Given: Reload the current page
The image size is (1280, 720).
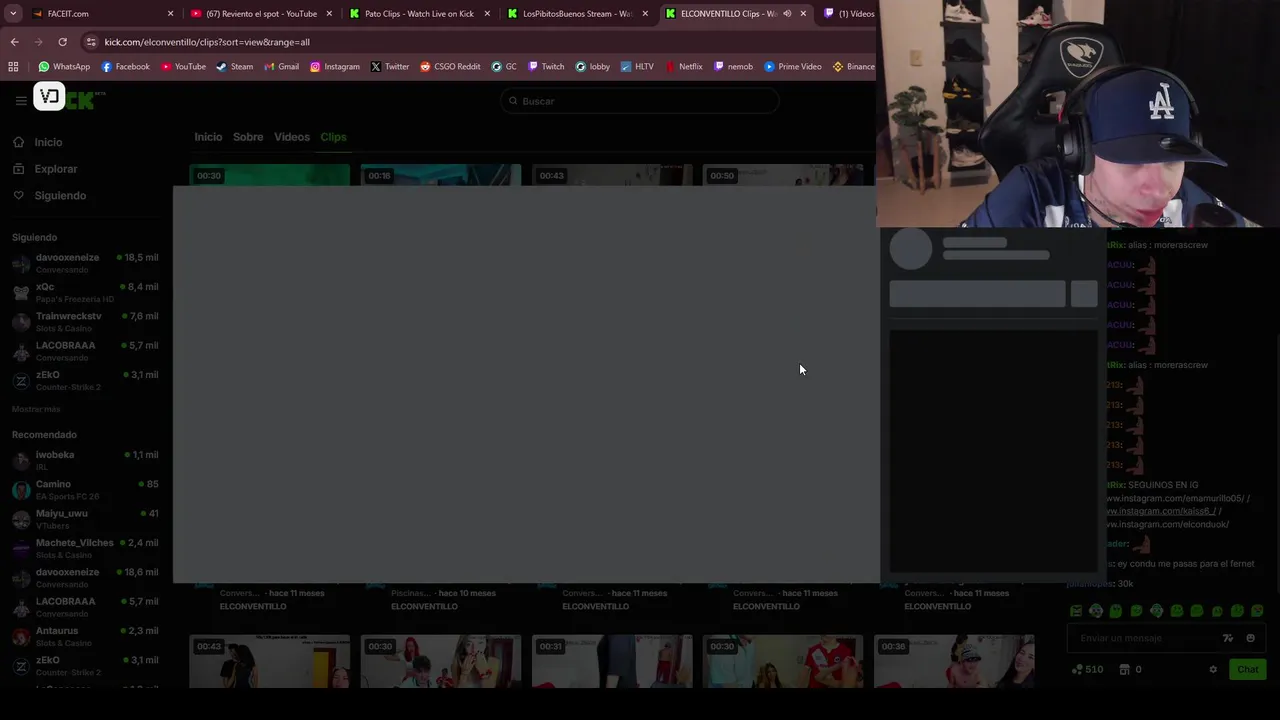Looking at the screenshot, I should point(62,42).
